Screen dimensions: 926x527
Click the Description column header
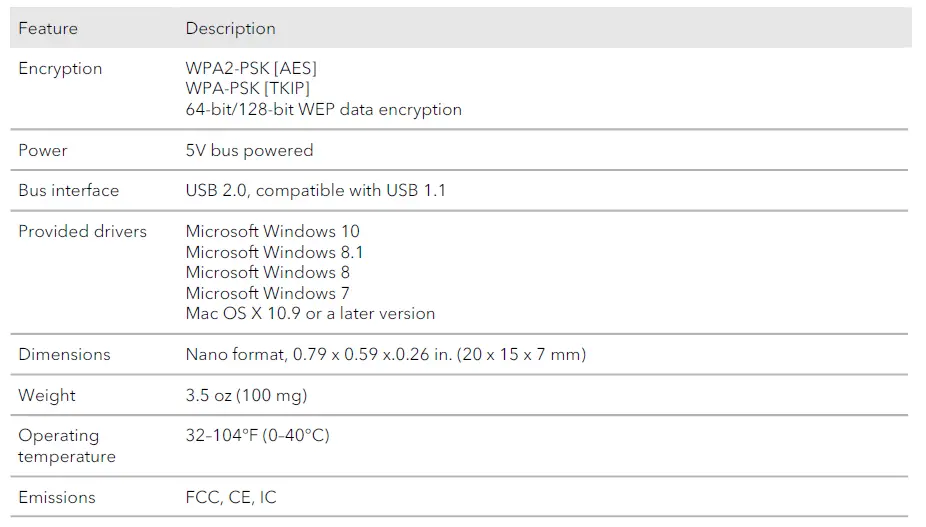click(x=230, y=28)
